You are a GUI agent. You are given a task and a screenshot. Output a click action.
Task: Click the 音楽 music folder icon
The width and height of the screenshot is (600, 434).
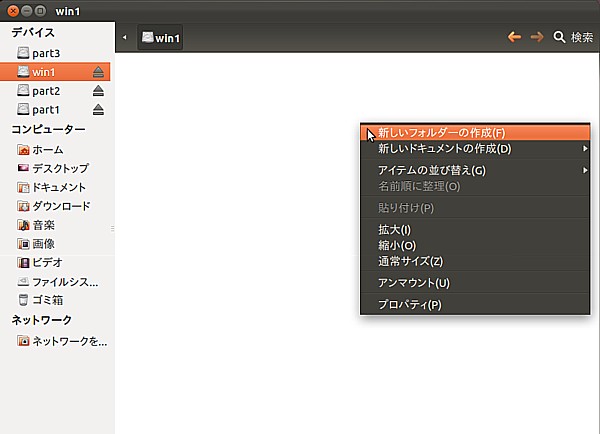[23, 225]
